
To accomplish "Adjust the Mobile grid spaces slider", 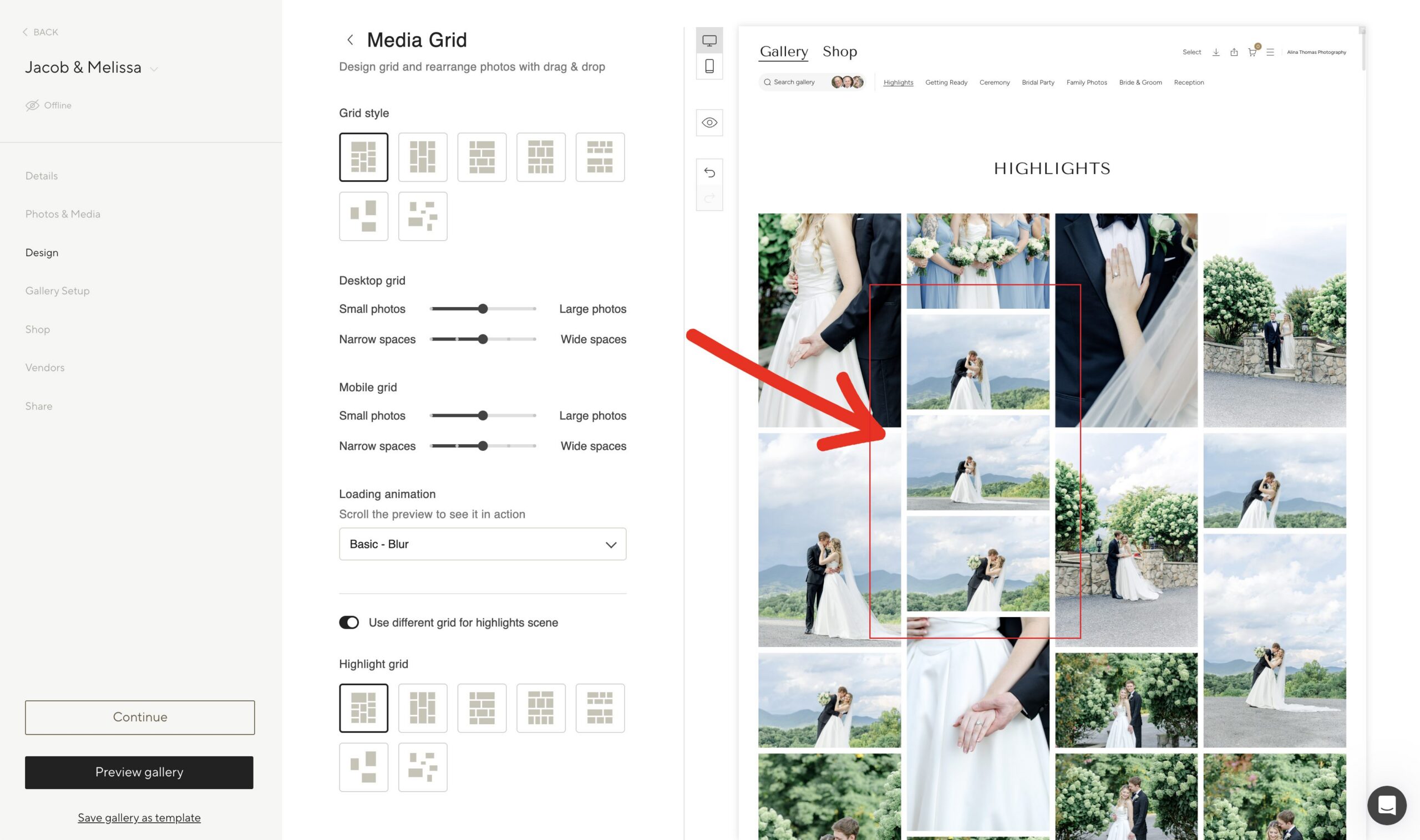I will [x=483, y=446].
